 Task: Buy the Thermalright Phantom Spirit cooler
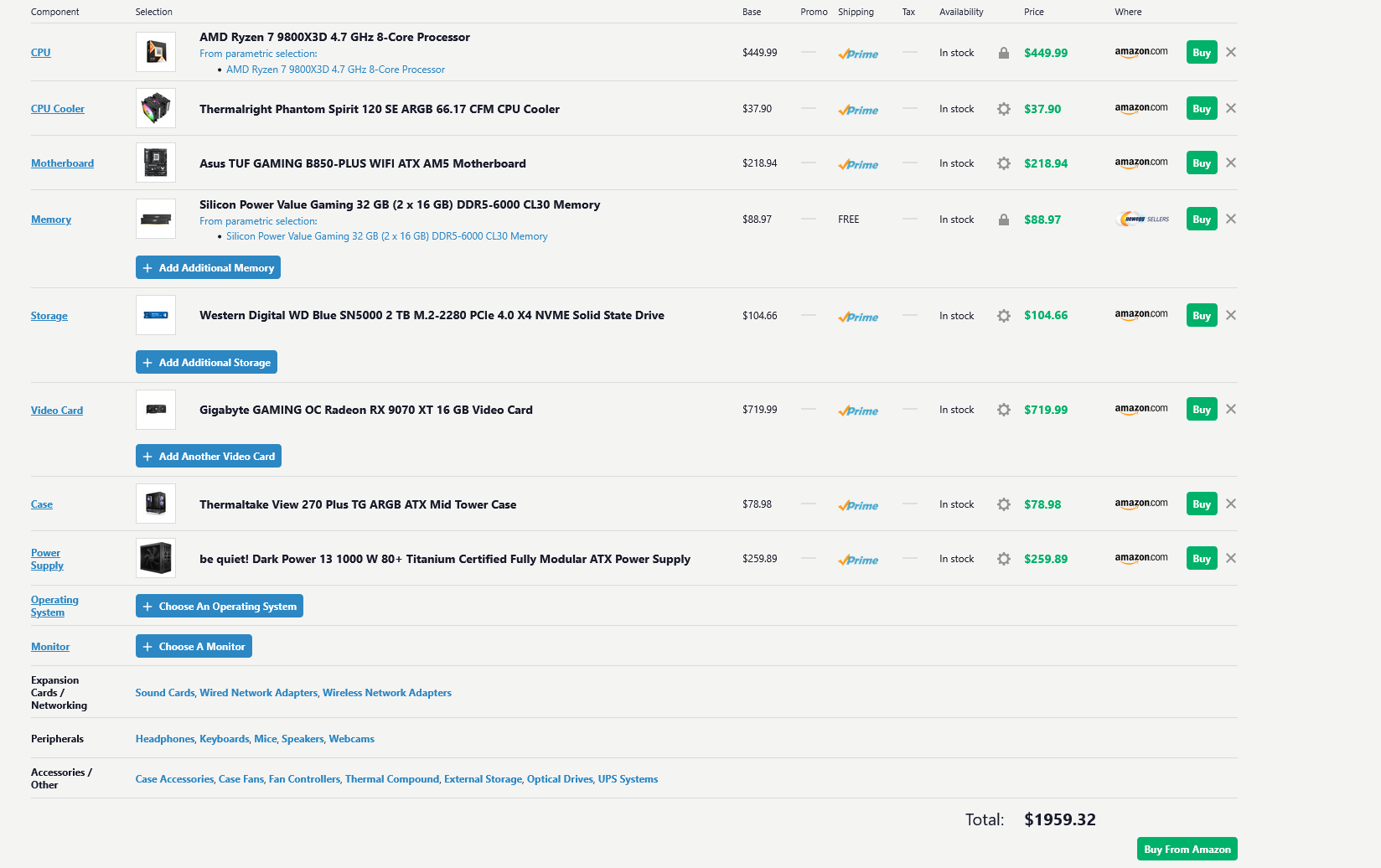click(x=1202, y=108)
